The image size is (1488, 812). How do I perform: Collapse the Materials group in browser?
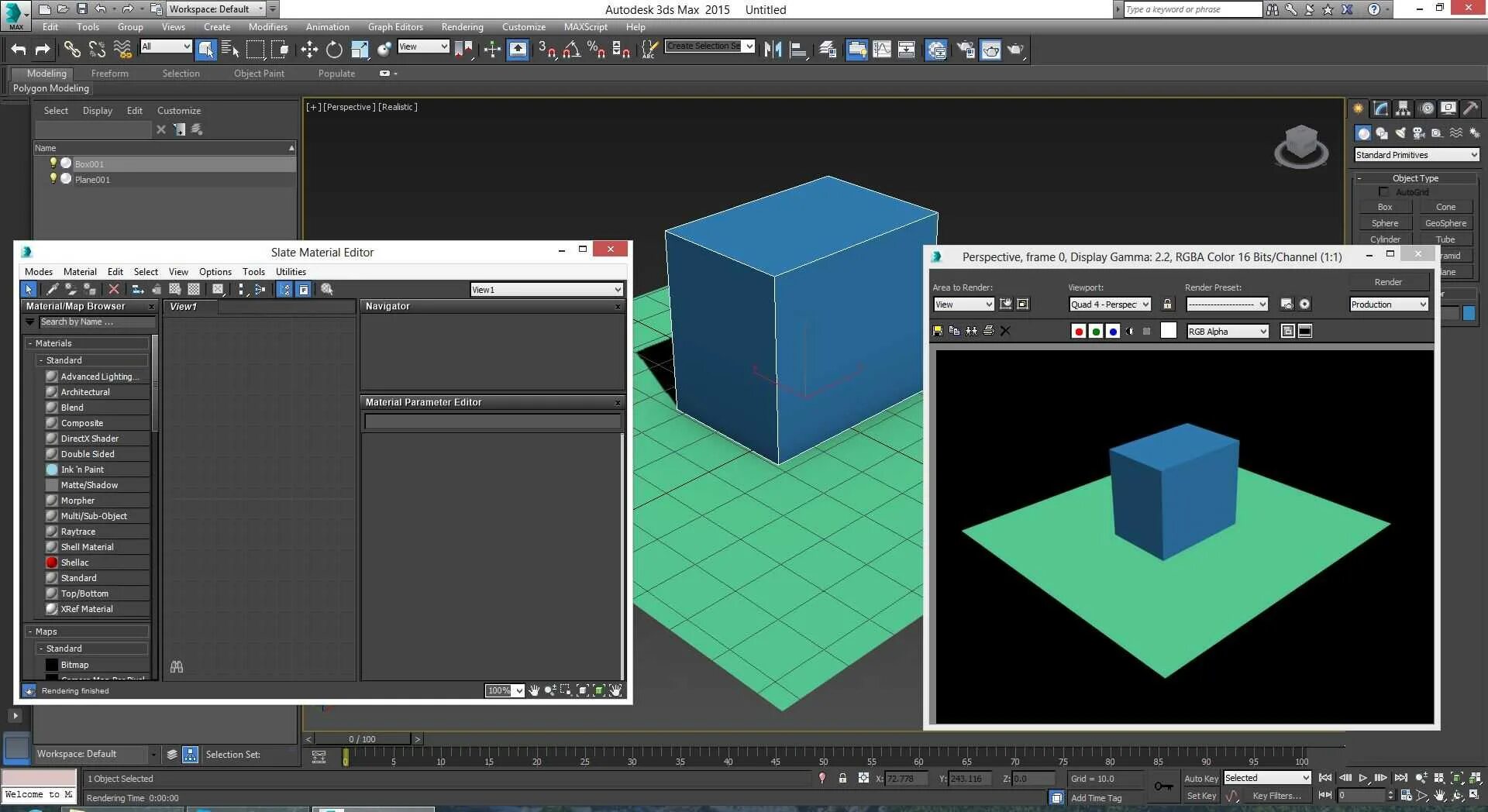tap(29, 343)
